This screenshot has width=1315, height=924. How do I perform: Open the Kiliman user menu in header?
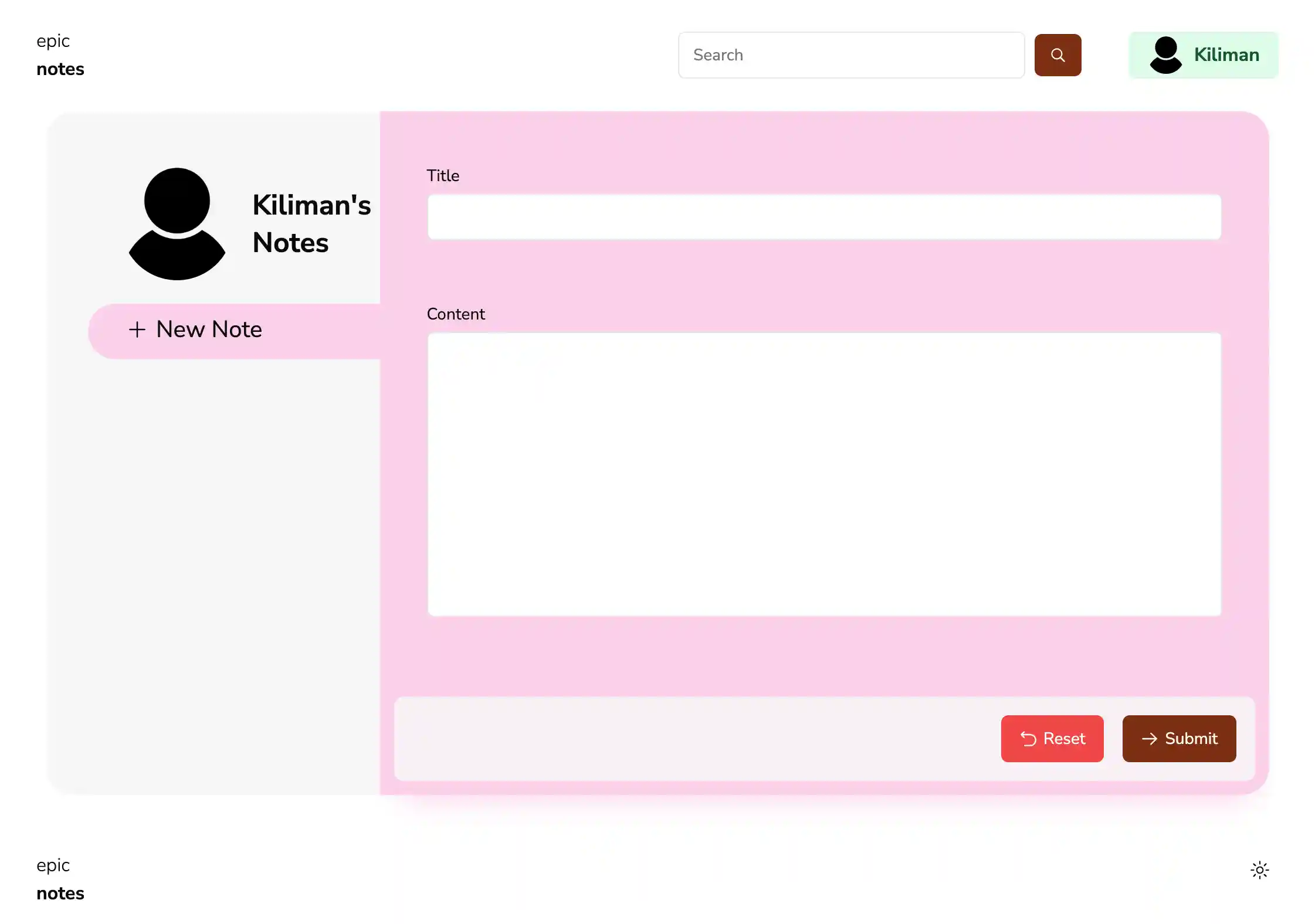[x=1203, y=55]
